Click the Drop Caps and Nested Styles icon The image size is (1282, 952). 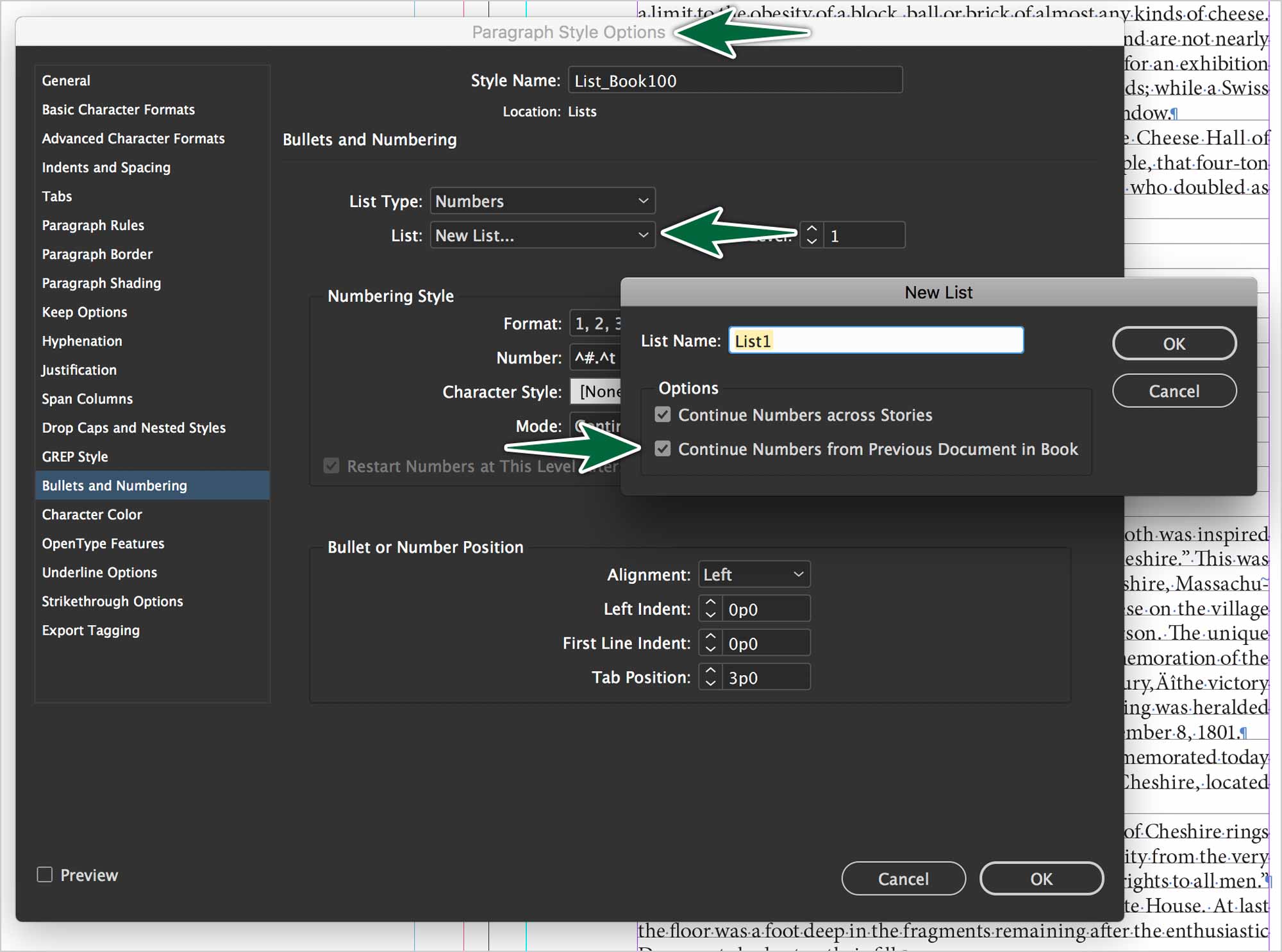tap(133, 426)
